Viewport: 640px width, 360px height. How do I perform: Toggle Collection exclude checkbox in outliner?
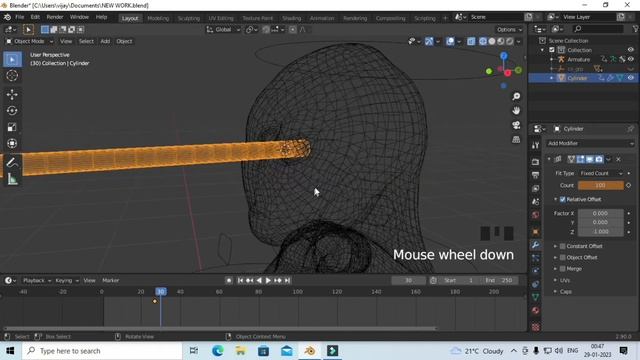[552, 50]
